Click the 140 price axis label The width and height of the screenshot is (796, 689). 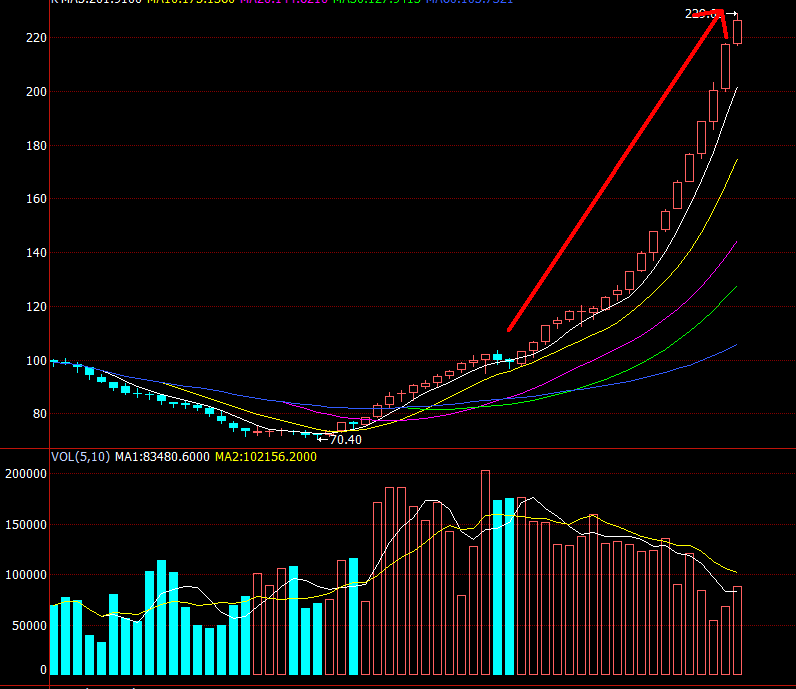coord(37,253)
